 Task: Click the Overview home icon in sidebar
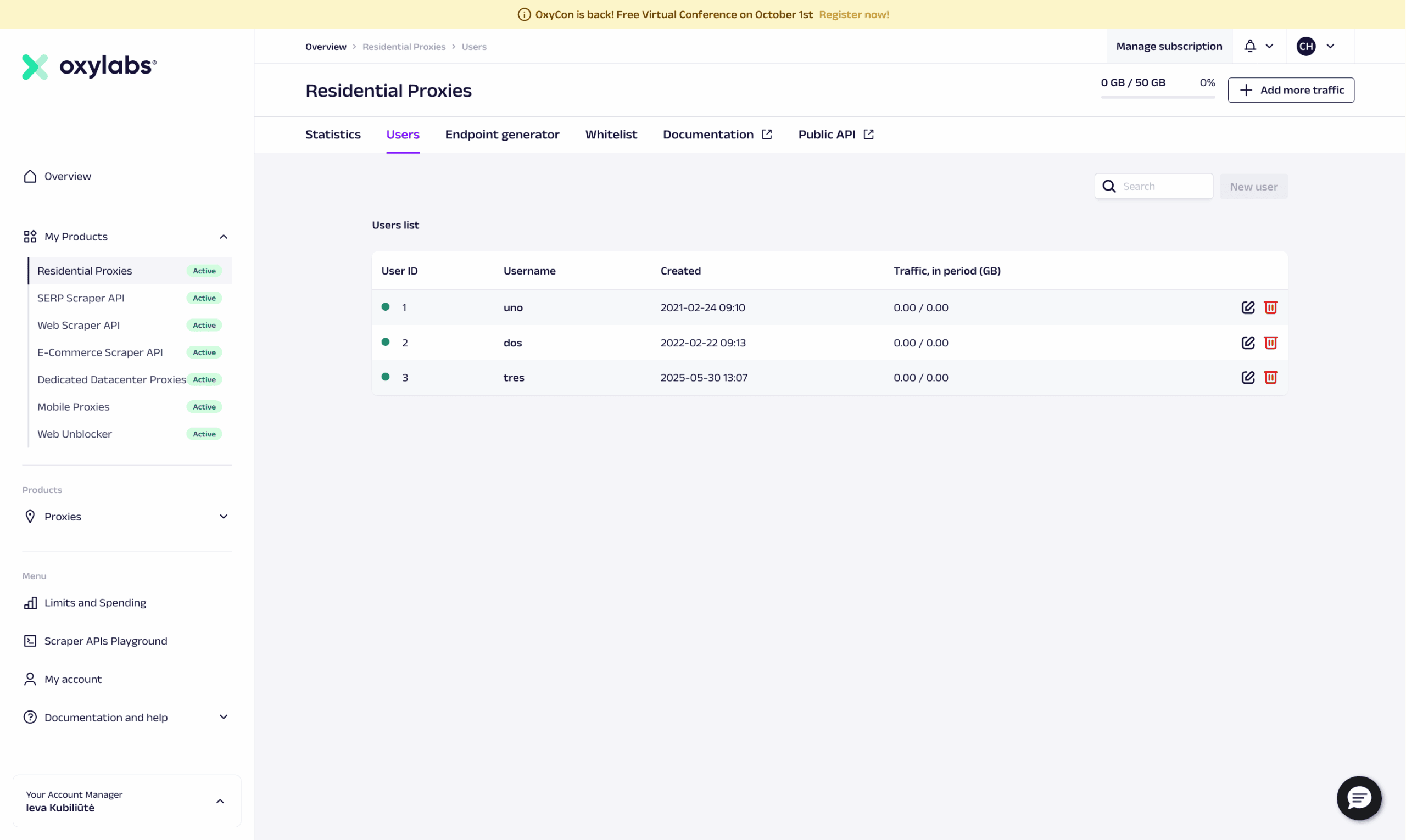click(30, 176)
